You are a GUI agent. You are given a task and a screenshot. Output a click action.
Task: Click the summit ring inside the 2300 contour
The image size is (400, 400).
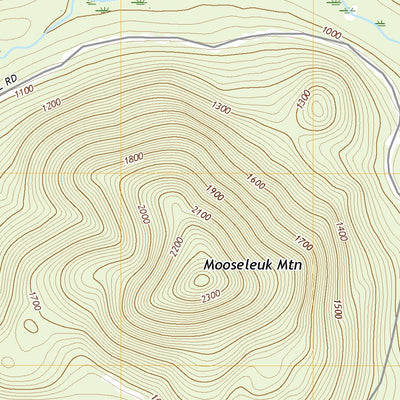point(202,280)
